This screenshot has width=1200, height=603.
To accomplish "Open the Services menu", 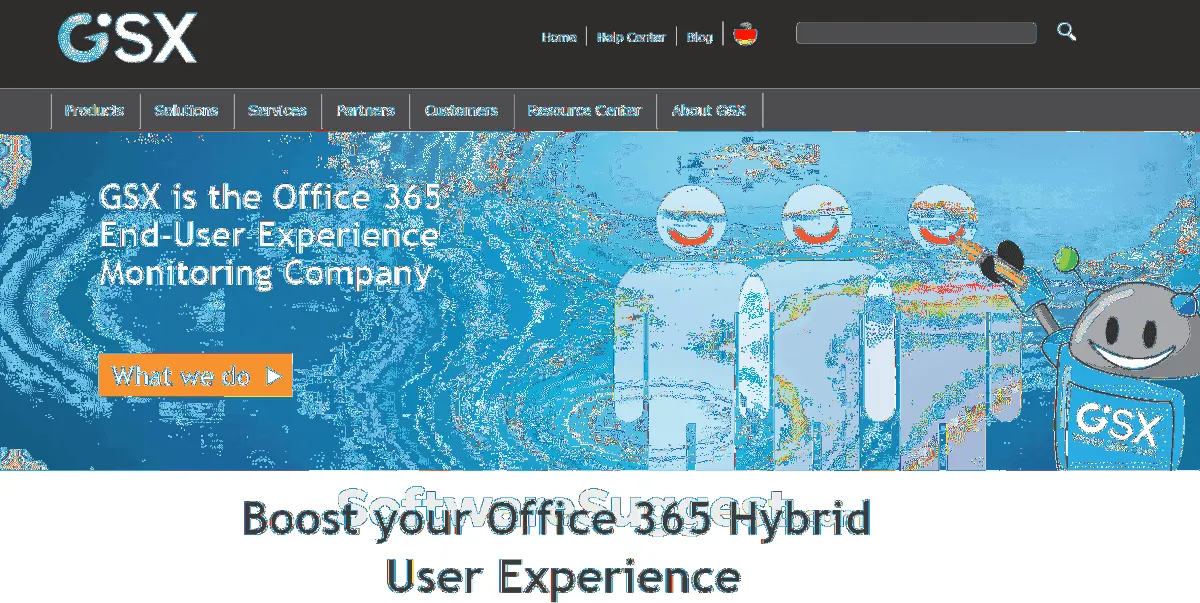I will 277,110.
